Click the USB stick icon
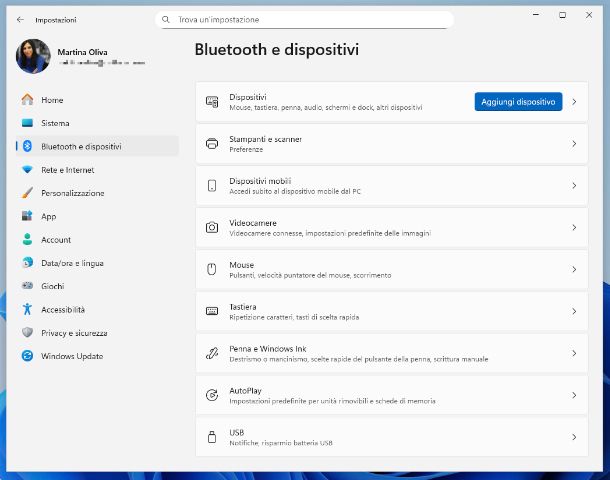The image size is (610, 480). (212, 437)
